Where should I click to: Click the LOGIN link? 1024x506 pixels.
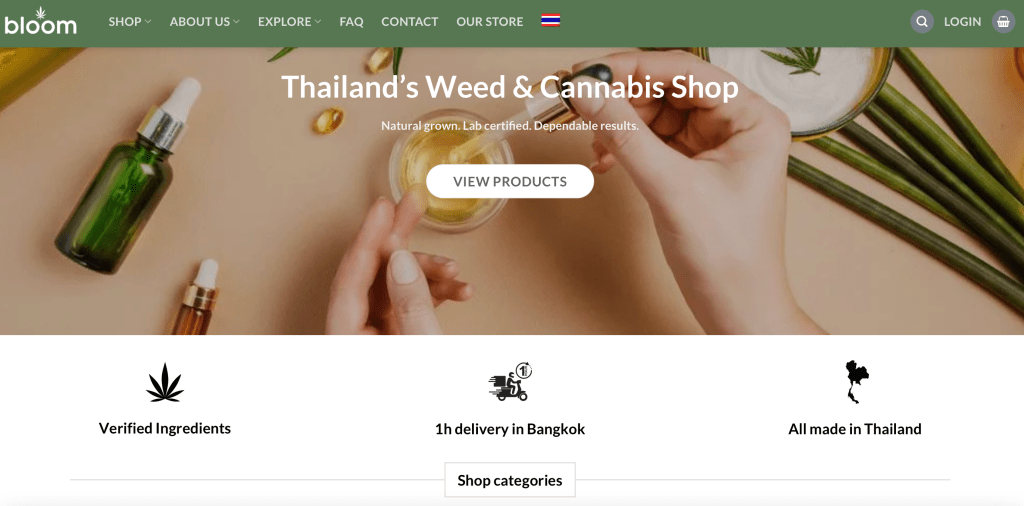click(x=962, y=22)
